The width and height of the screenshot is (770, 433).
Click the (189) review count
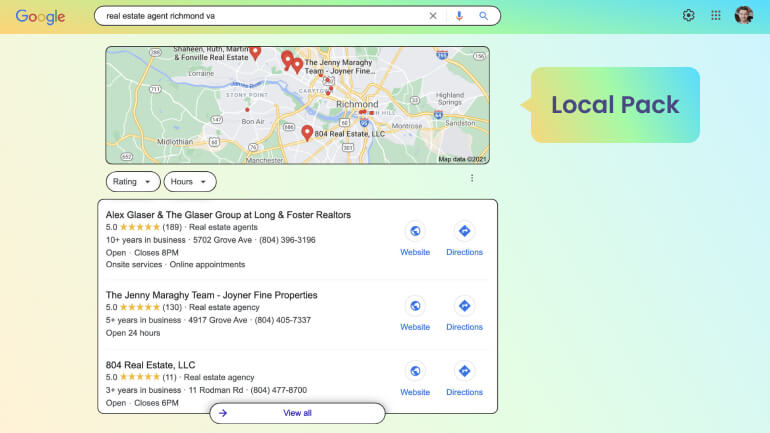coord(172,227)
